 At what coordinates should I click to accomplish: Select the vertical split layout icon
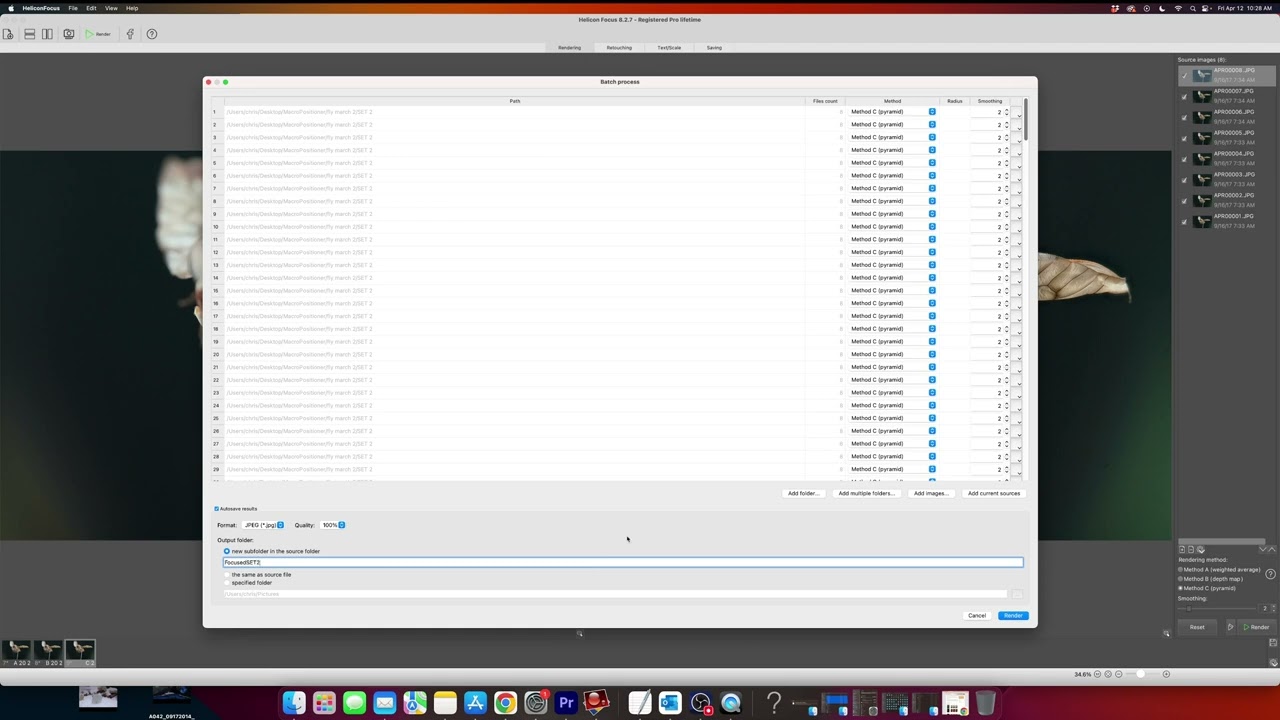[x=47, y=34]
